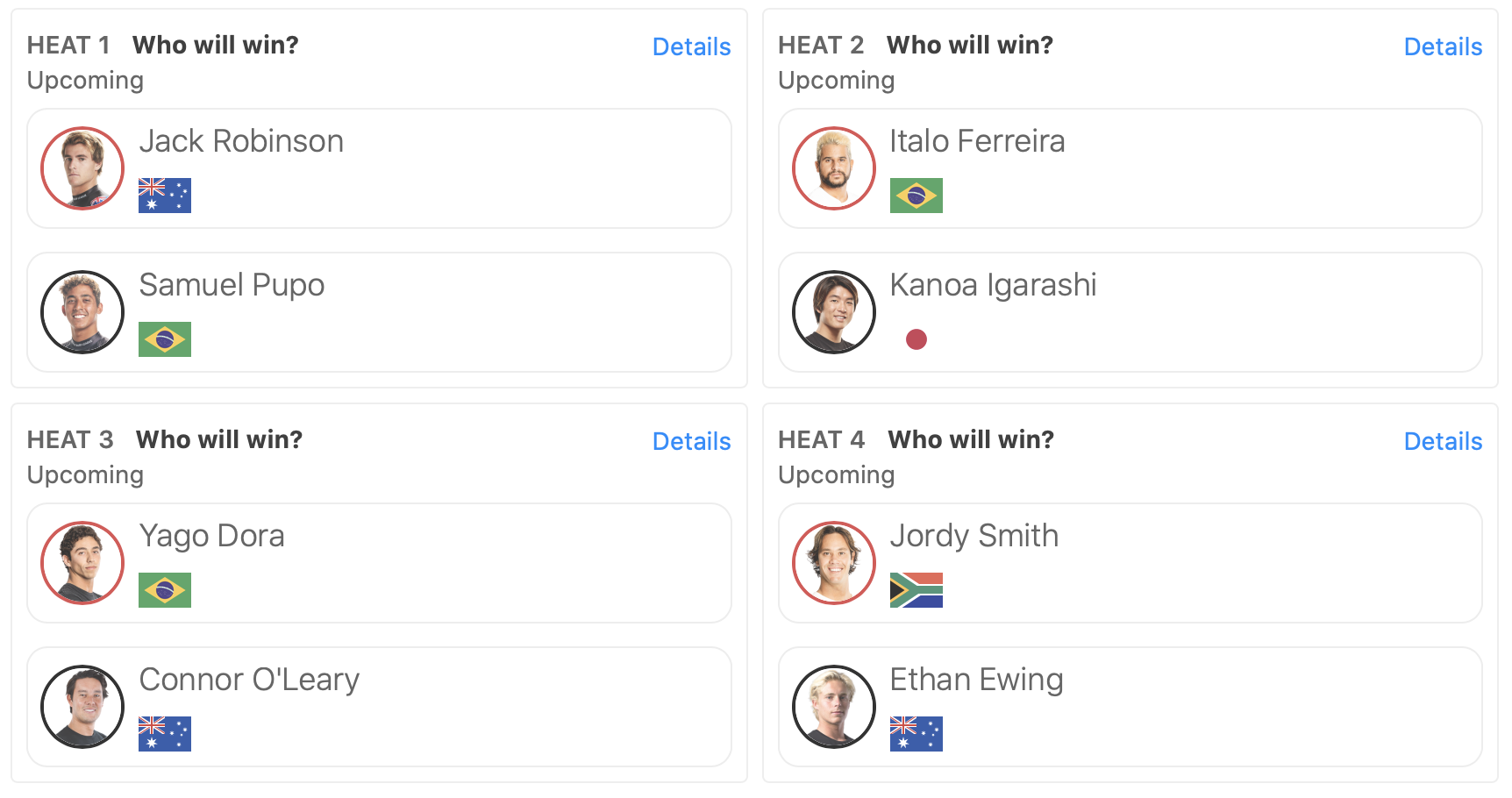Open Details for Heat 1
Viewport: 1512px width, 798px height.
pos(691,46)
